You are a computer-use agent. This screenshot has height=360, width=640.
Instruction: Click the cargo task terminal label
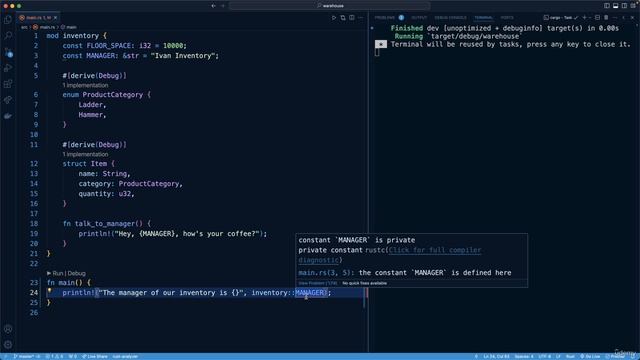[561, 18]
